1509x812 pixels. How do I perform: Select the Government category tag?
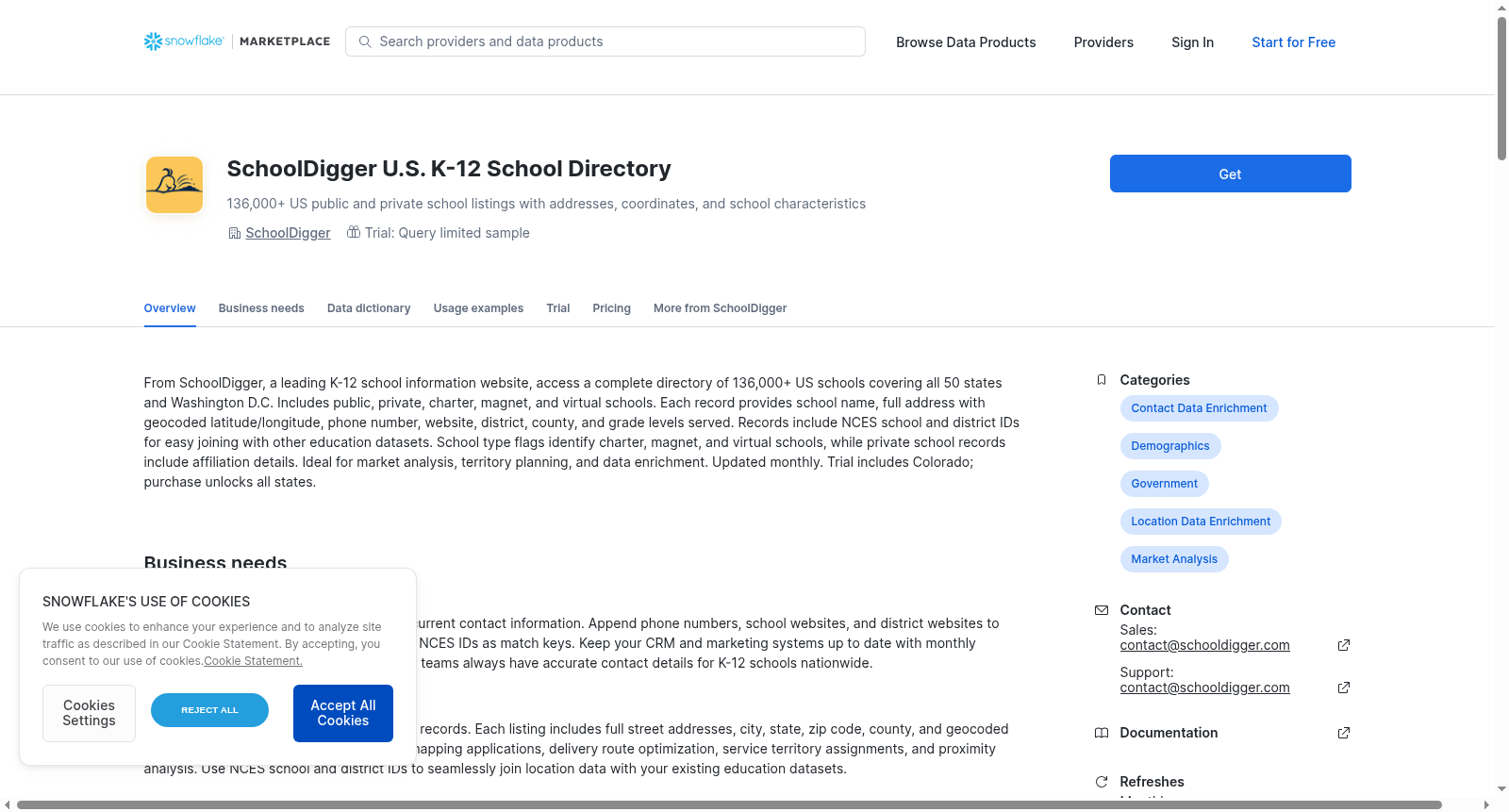tap(1164, 484)
